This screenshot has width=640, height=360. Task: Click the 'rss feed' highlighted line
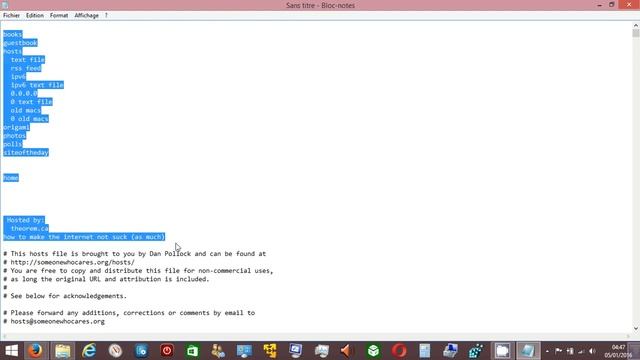(26, 68)
